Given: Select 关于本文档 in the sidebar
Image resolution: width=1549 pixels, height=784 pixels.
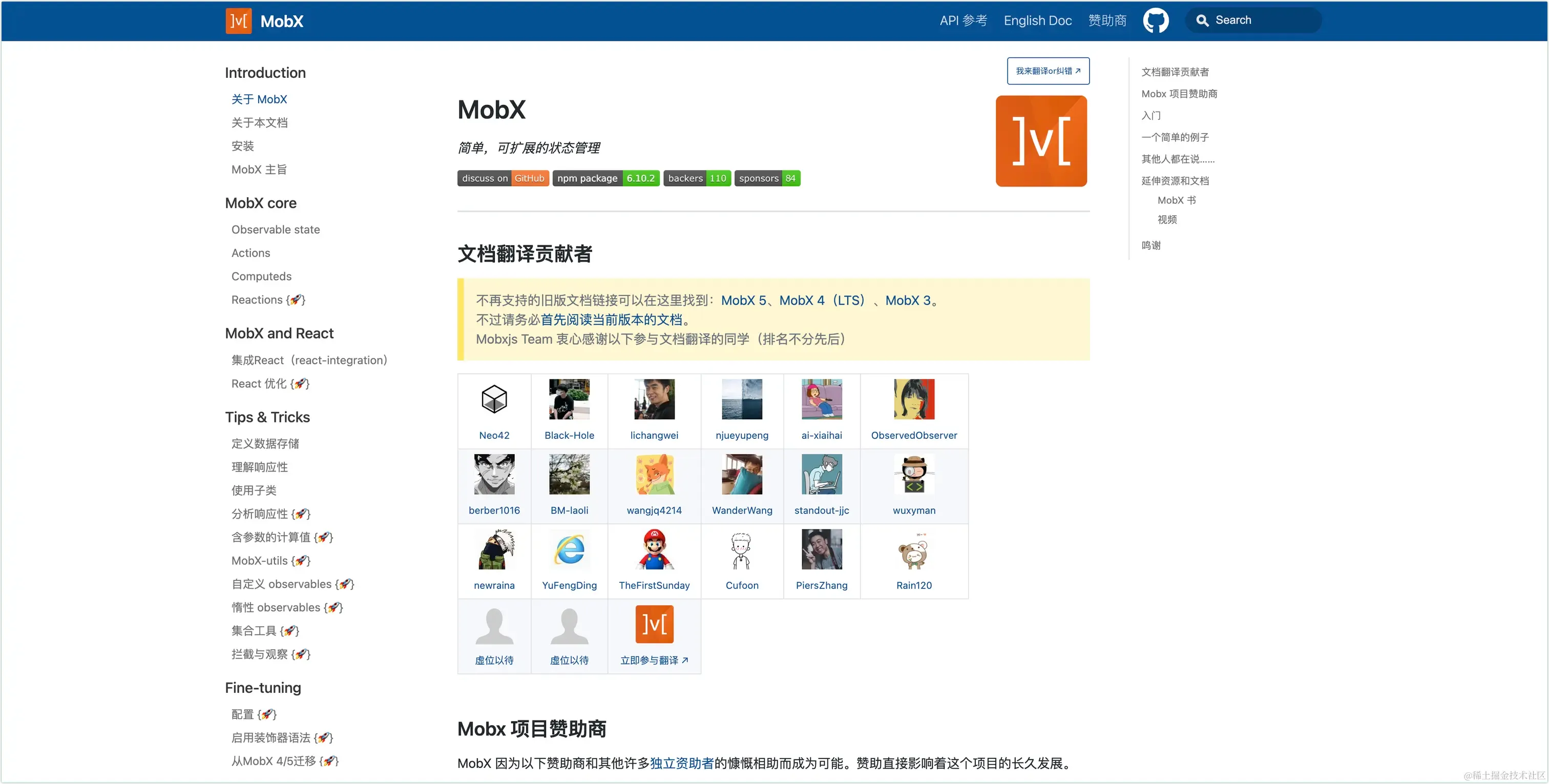Looking at the screenshot, I should pos(259,123).
